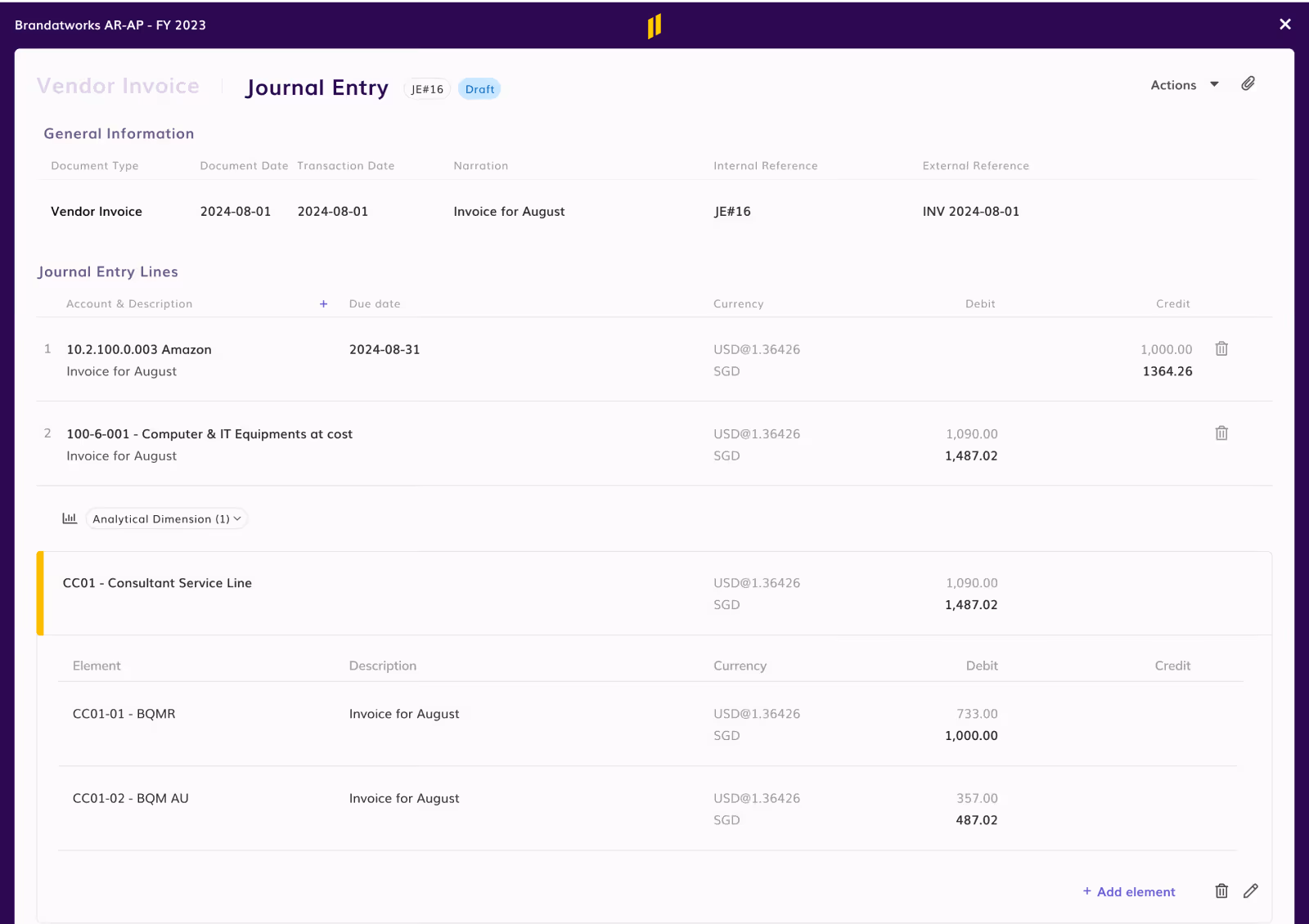
Task: Click credit amount 1364.26
Action: click(1167, 371)
